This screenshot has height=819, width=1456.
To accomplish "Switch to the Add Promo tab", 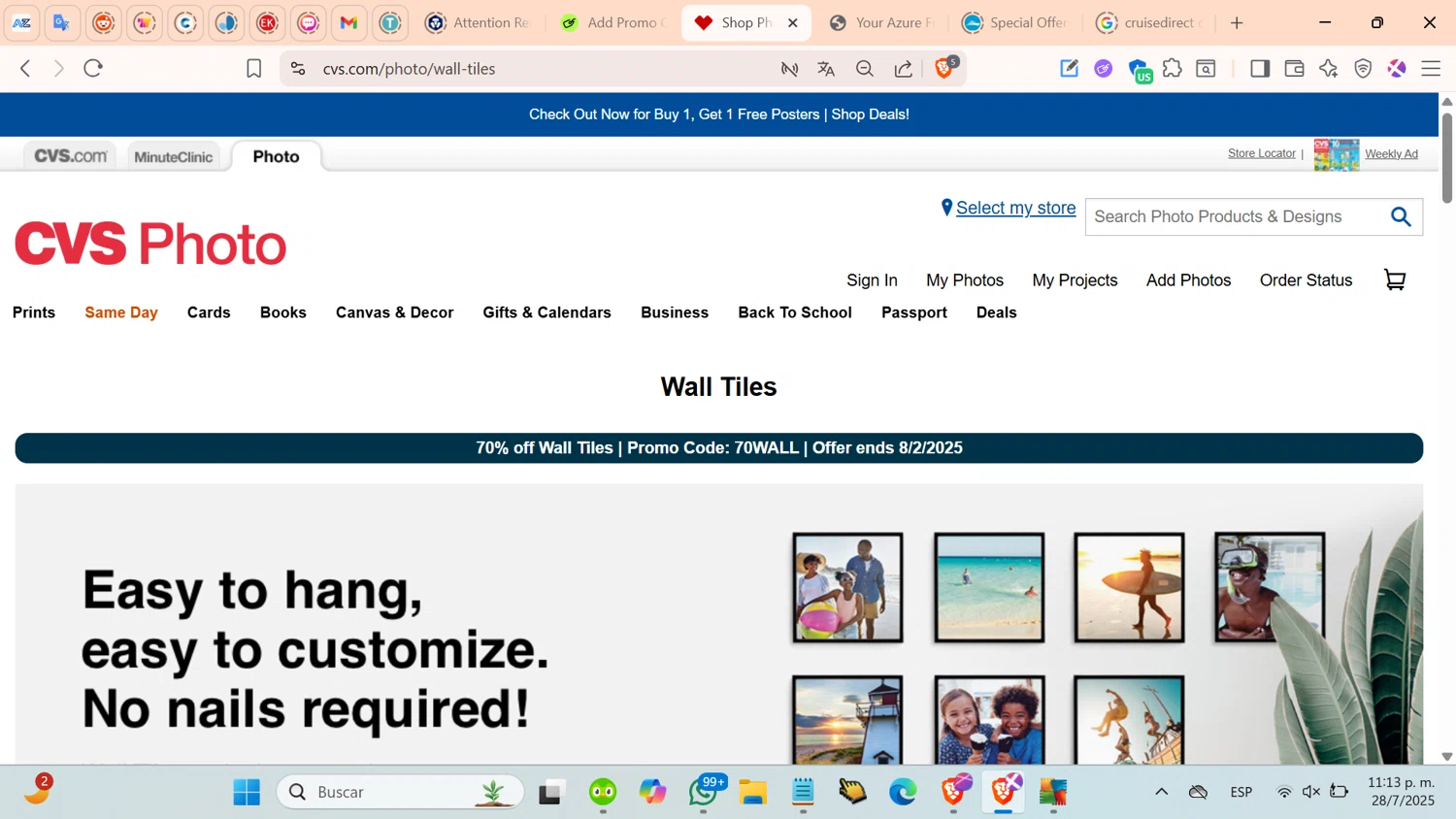I will 613,22.
